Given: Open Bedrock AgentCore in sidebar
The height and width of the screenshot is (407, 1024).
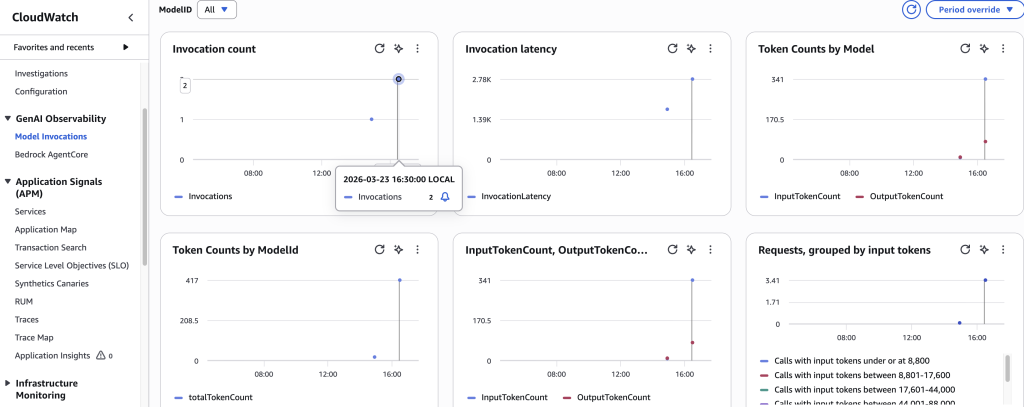Looking at the screenshot, I should tap(50, 154).
